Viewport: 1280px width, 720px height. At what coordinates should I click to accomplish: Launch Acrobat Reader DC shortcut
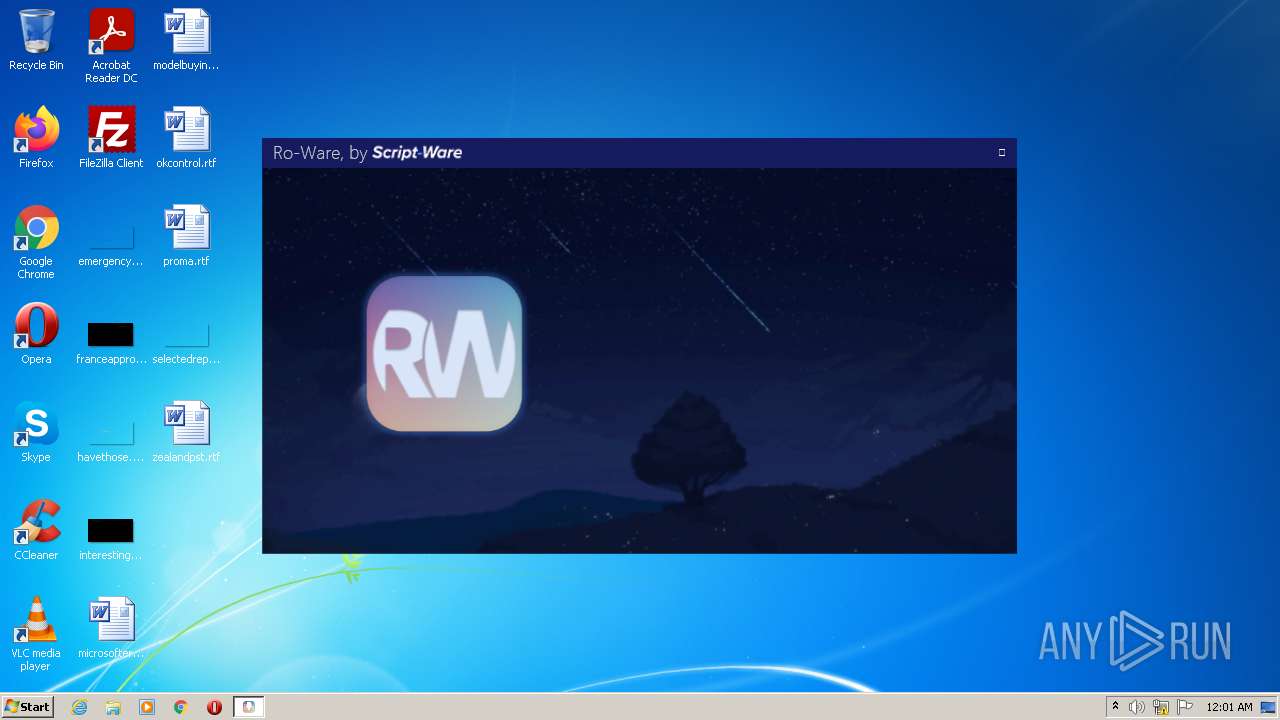(111, 46)
